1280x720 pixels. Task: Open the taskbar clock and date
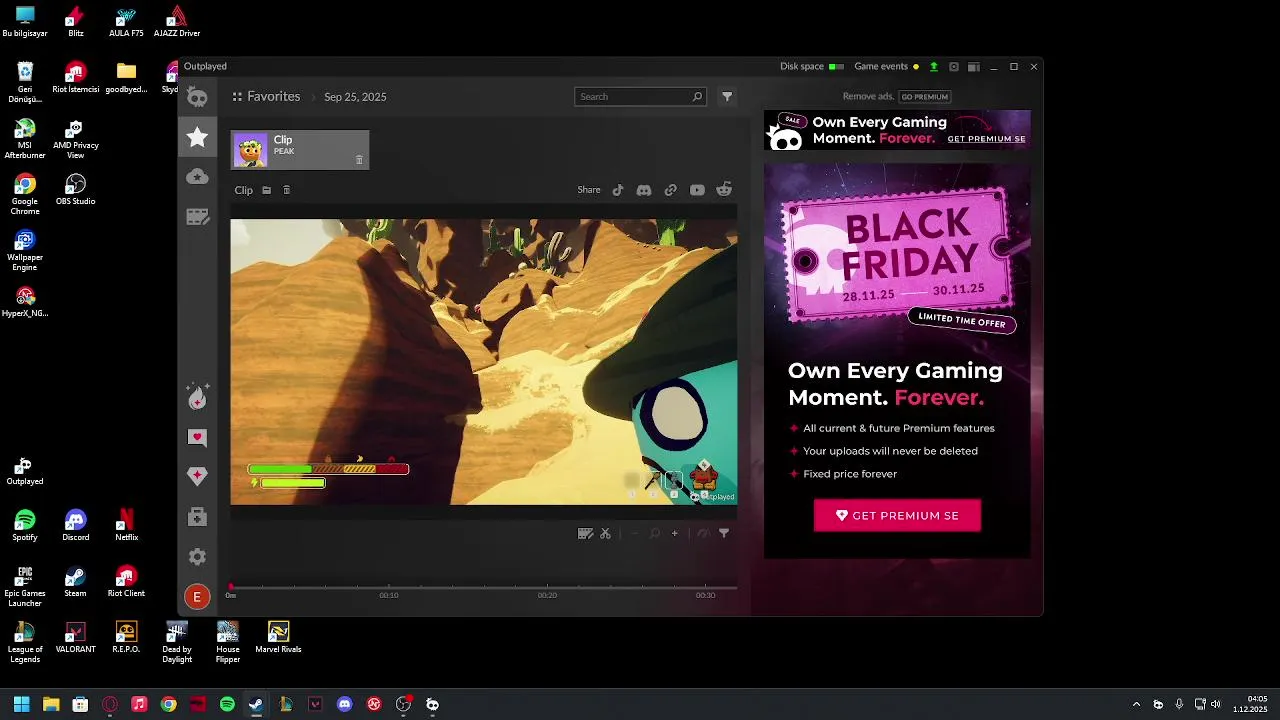coord(1251,704)
